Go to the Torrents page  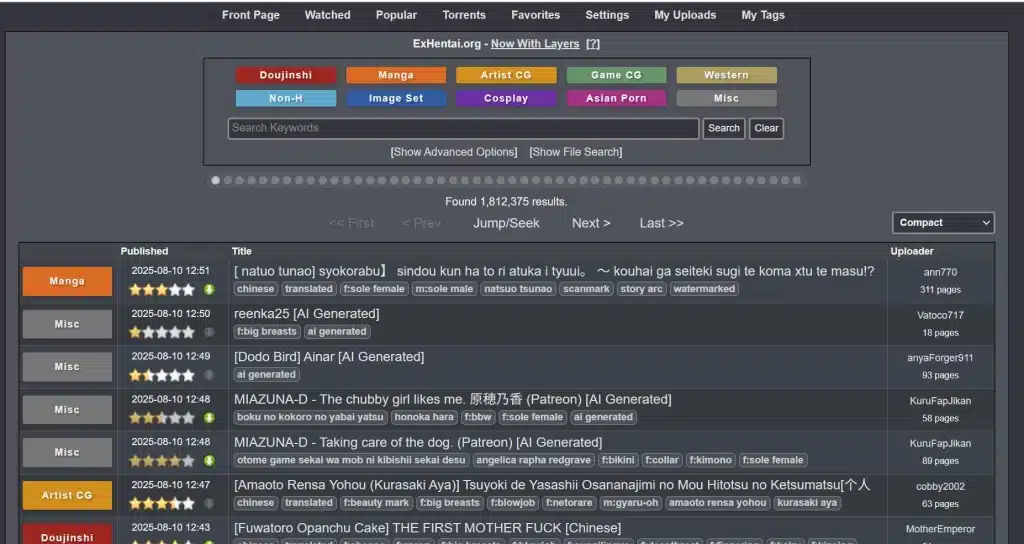tap(464, 15)
